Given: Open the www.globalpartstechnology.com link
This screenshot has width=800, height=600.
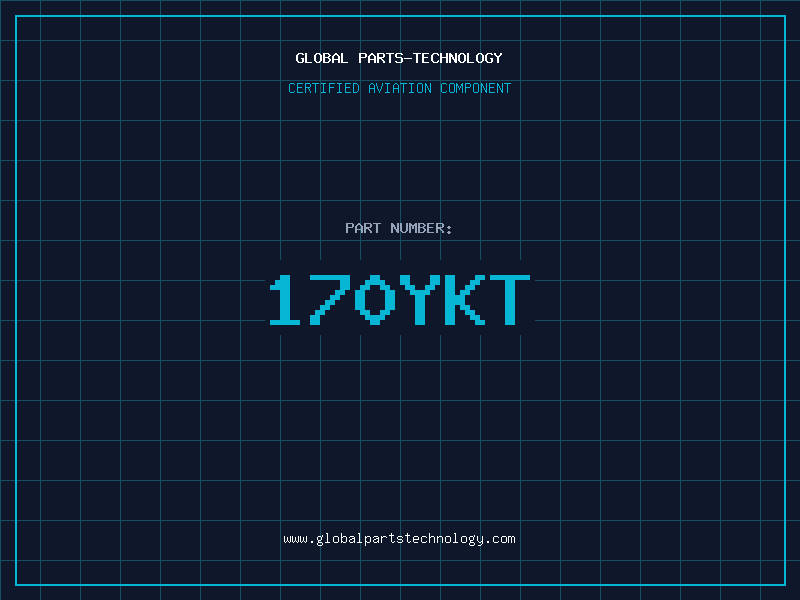Looking at the screenshot, I should [399, 539].
